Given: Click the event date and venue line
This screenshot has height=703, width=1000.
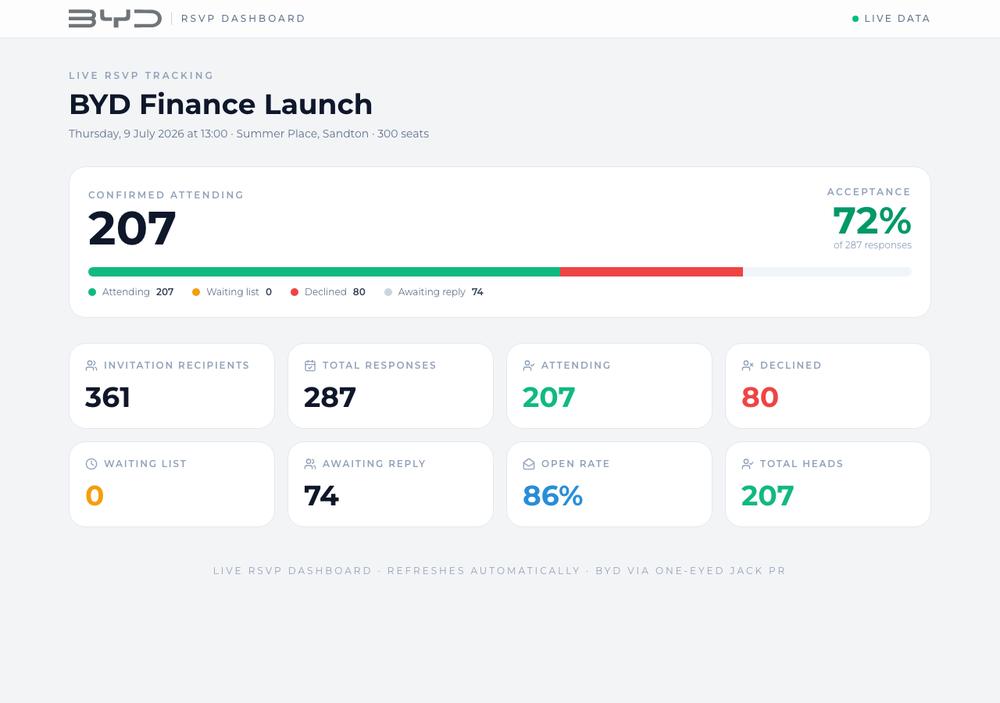Looking at the screenshot, I should click(249, 134).
